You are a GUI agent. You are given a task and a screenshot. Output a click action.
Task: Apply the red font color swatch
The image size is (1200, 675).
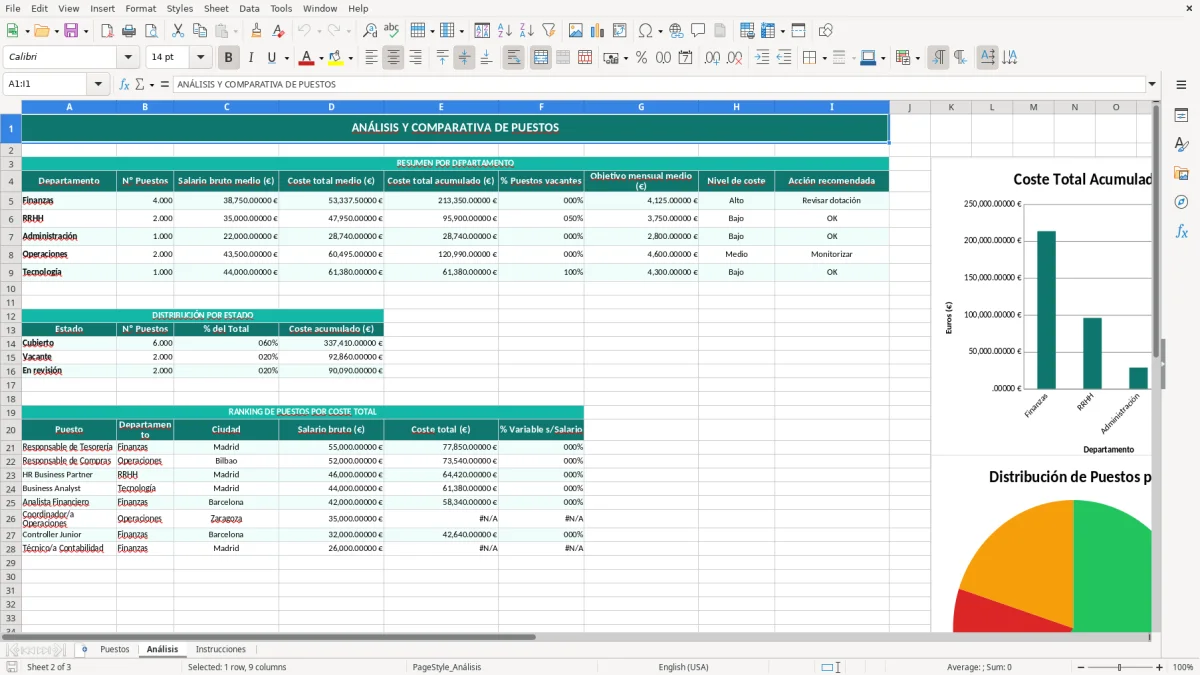tap(307, 58)
